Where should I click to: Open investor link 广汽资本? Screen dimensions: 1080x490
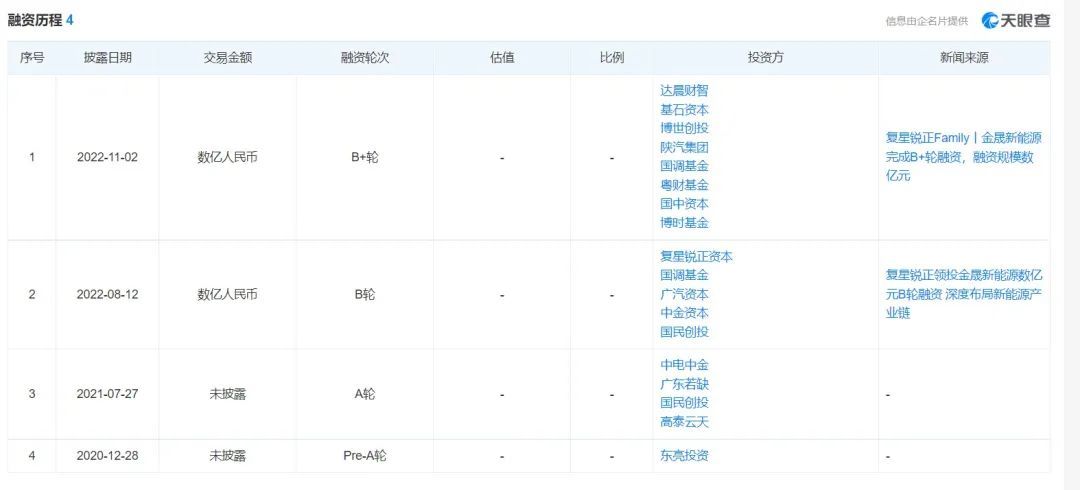click(x=684, y=294)
